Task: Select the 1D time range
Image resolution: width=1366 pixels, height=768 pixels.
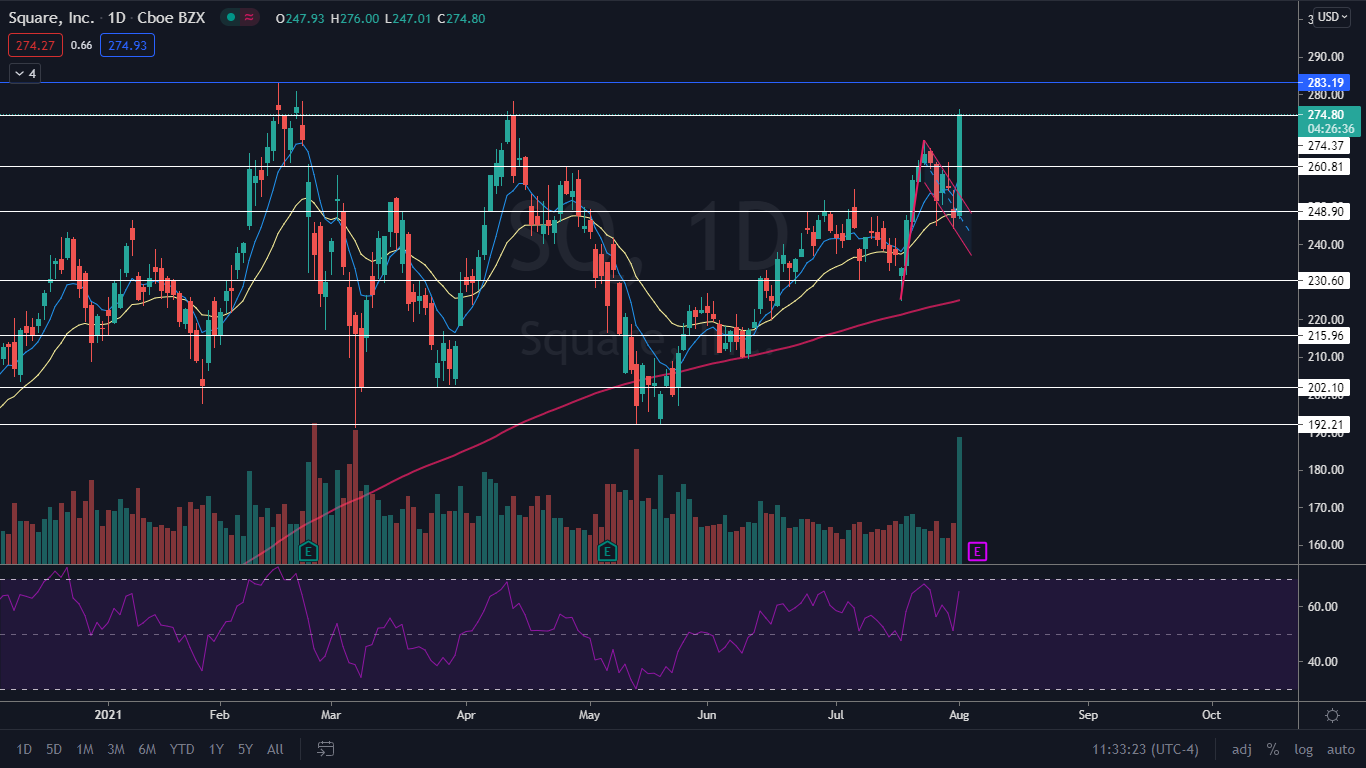Action: tap(24, 749)
